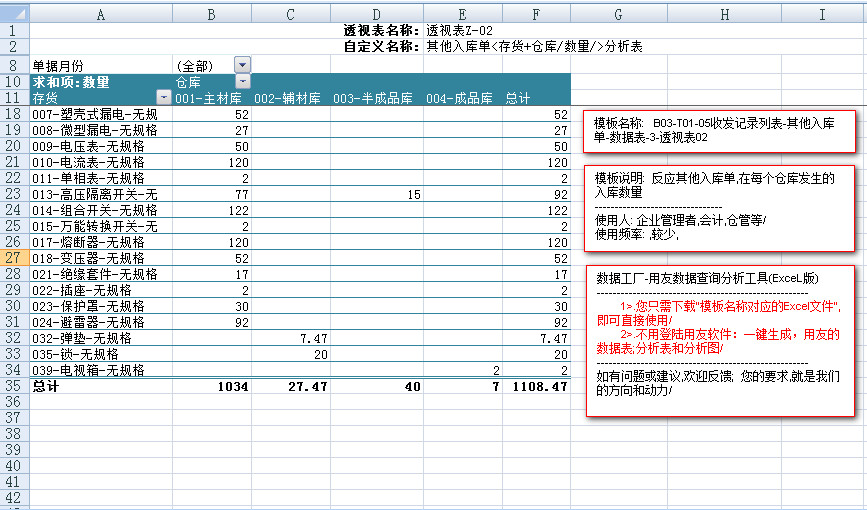
Task: Expand the 存货 row filter dropdown
Action: [x=163, y=98]
